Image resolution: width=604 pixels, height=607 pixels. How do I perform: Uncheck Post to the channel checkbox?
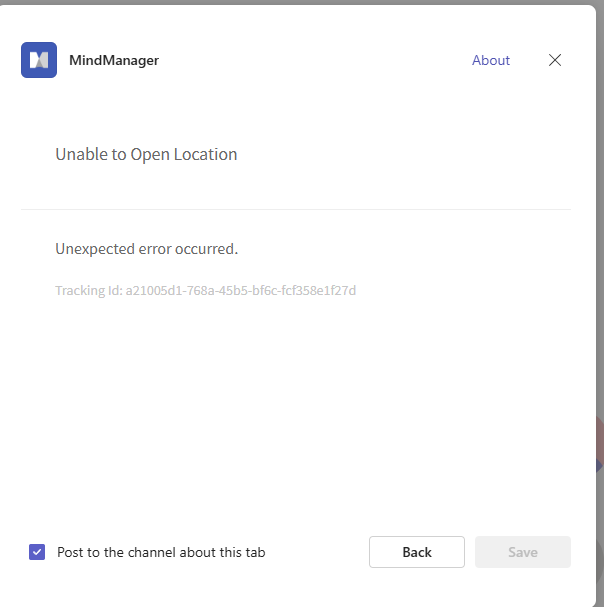click(37, 552)
